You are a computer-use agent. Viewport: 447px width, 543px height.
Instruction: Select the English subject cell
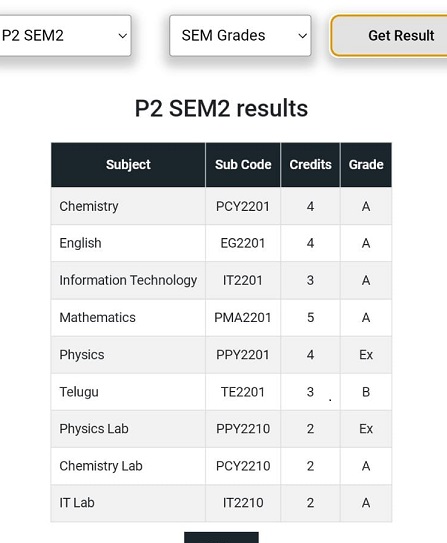[x=128, y=243]
